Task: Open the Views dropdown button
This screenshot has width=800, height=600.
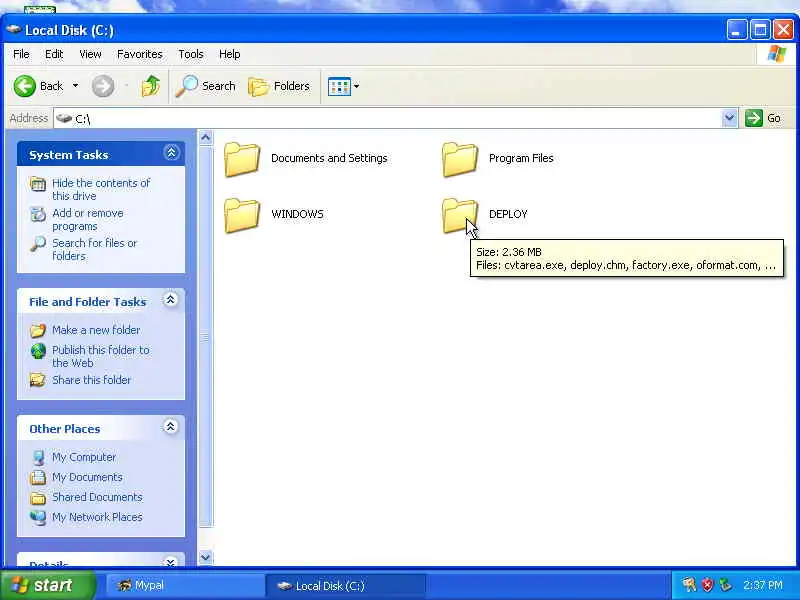Action: point(343,86)
